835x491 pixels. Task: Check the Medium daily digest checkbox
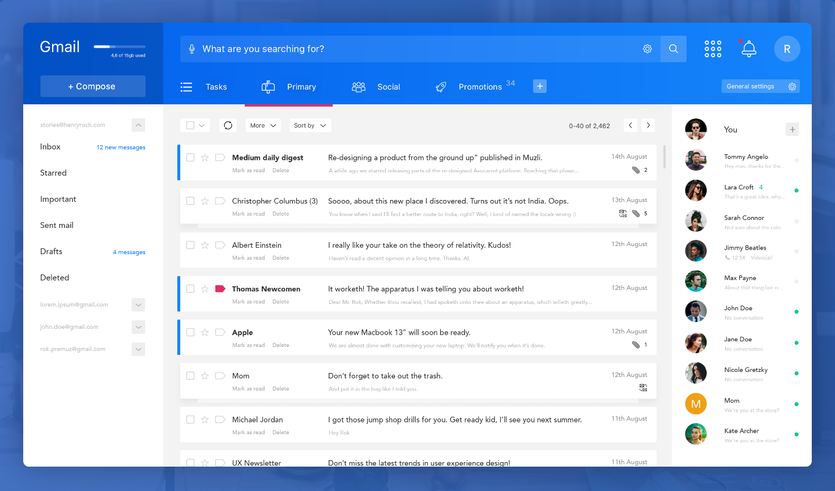(x=190, y=158)
